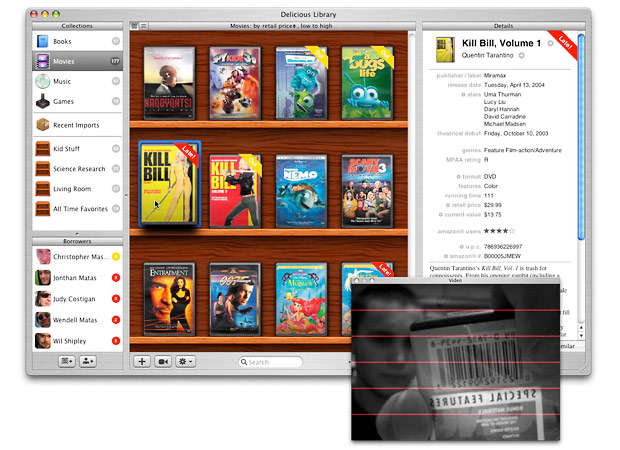Open the video camera barcode scanner
Viewport: 620px width, 450px height.
(x=163, y=361)
